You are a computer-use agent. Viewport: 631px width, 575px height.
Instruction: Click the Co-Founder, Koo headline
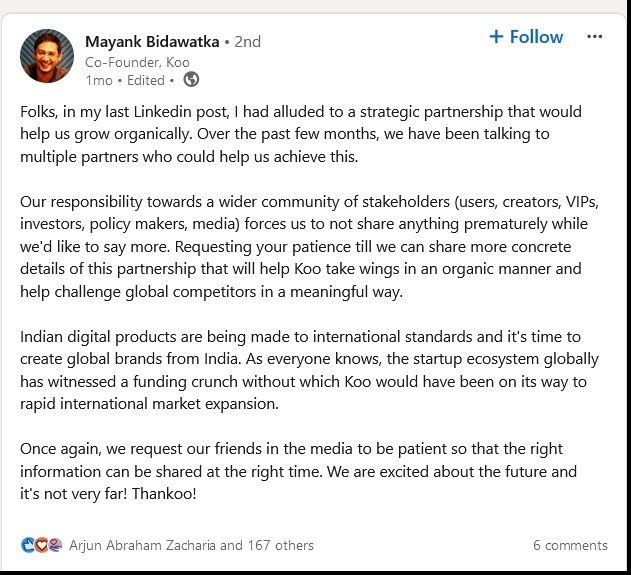pyautogui.click(x=137, y=61)
